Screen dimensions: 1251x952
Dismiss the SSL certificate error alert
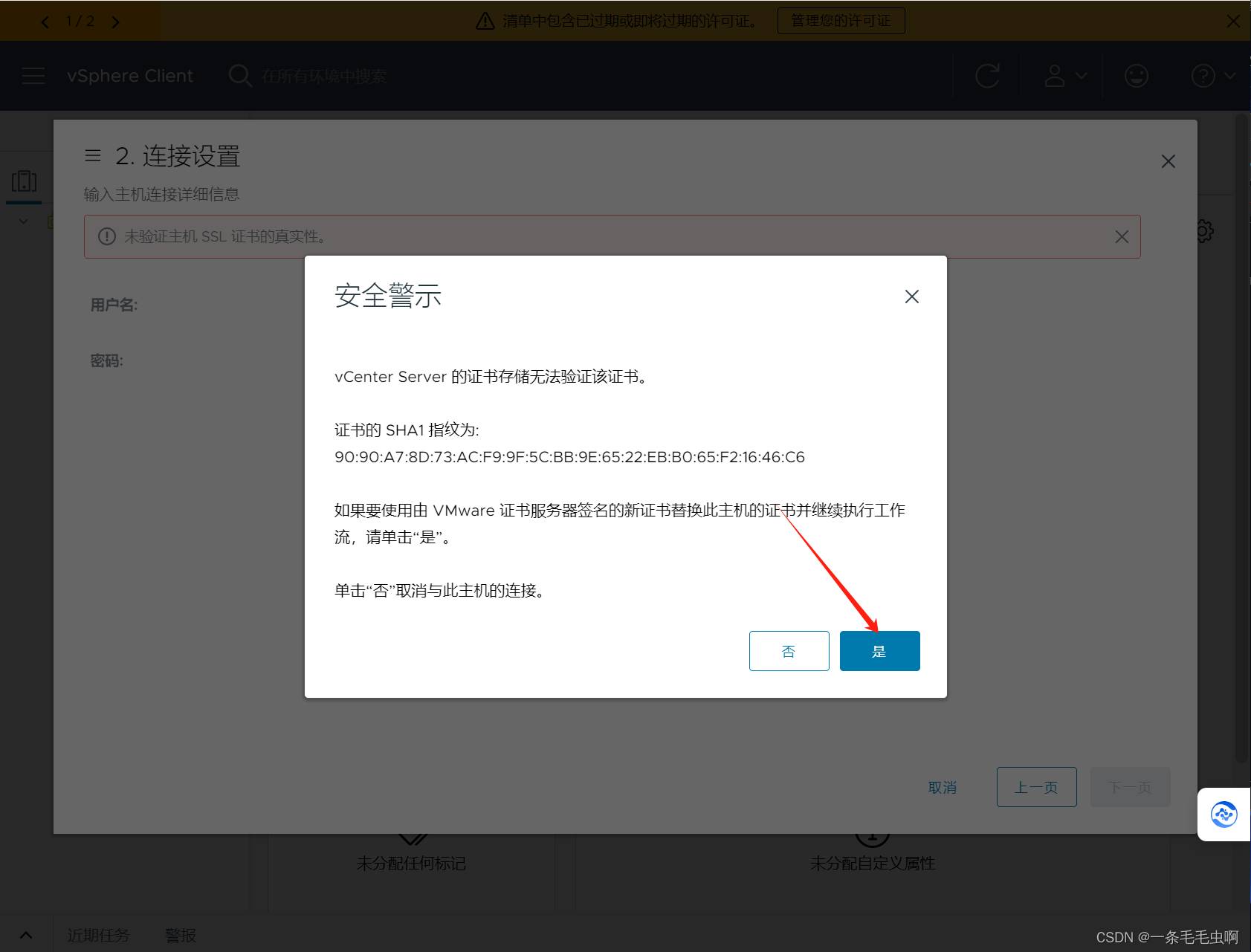(1122, 236)
